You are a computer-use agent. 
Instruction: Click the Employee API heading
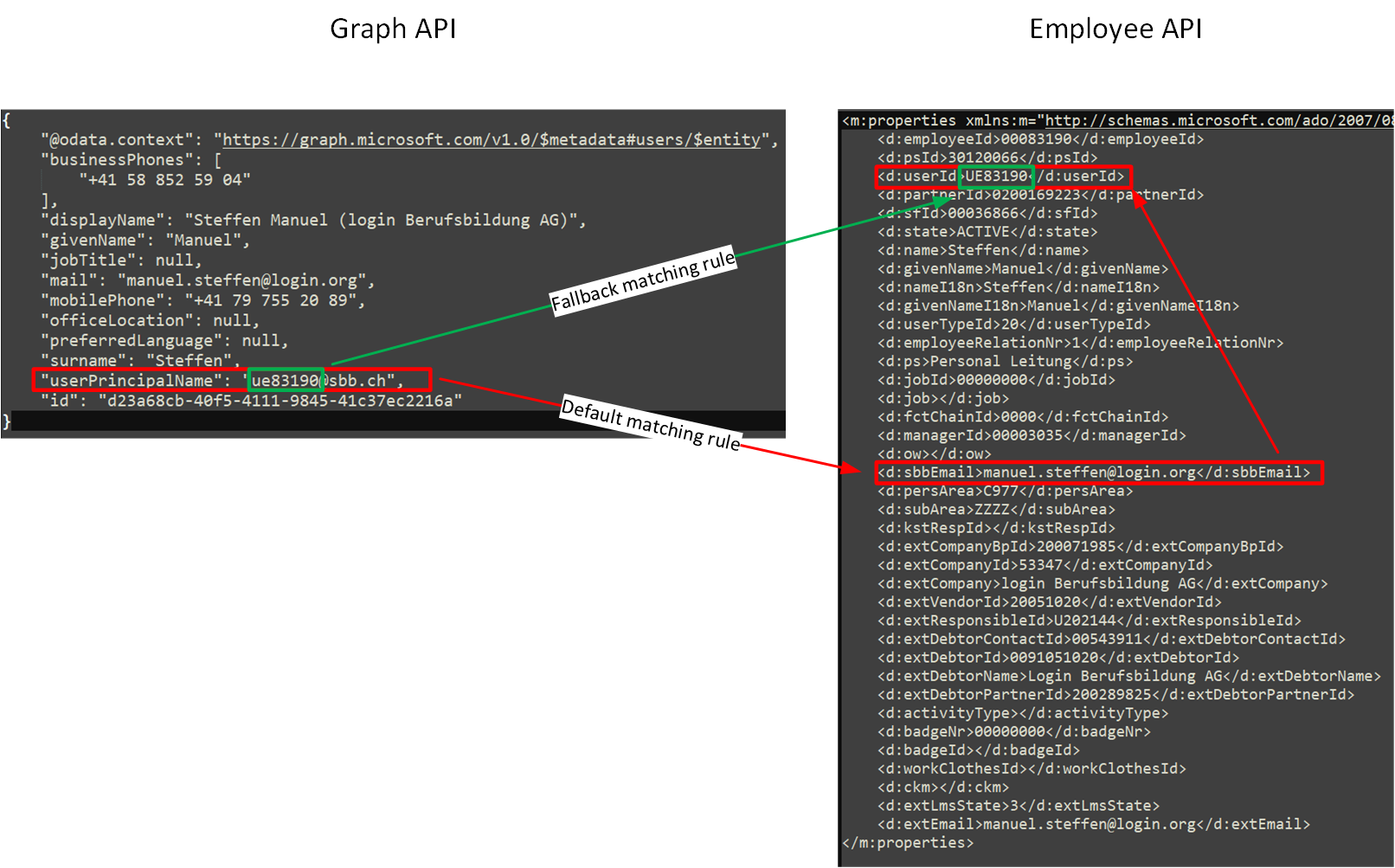click(x=1115, y=29)
